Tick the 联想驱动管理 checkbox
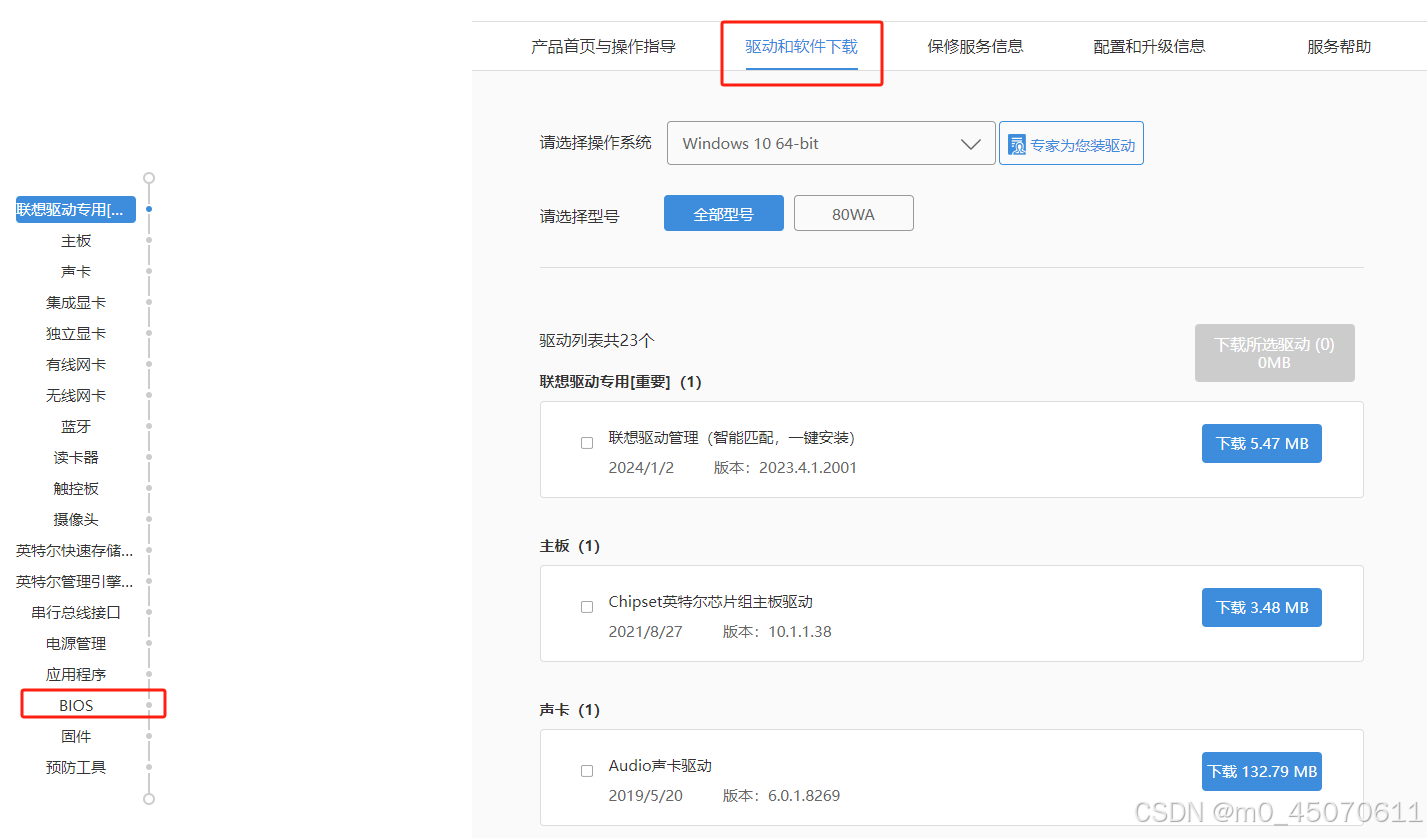Screen dimensions: 1427x838 pyautogui.click(x=587, y=443)
